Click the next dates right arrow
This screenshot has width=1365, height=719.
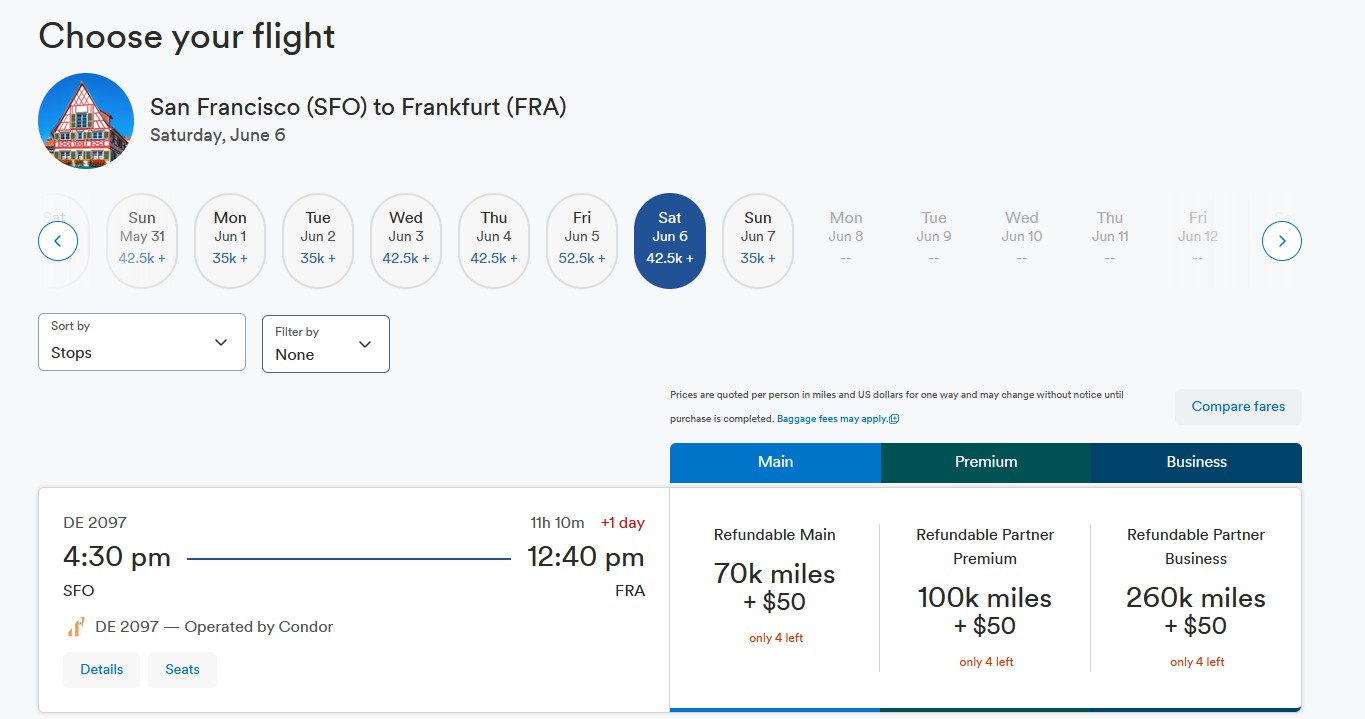point(1281,241)
